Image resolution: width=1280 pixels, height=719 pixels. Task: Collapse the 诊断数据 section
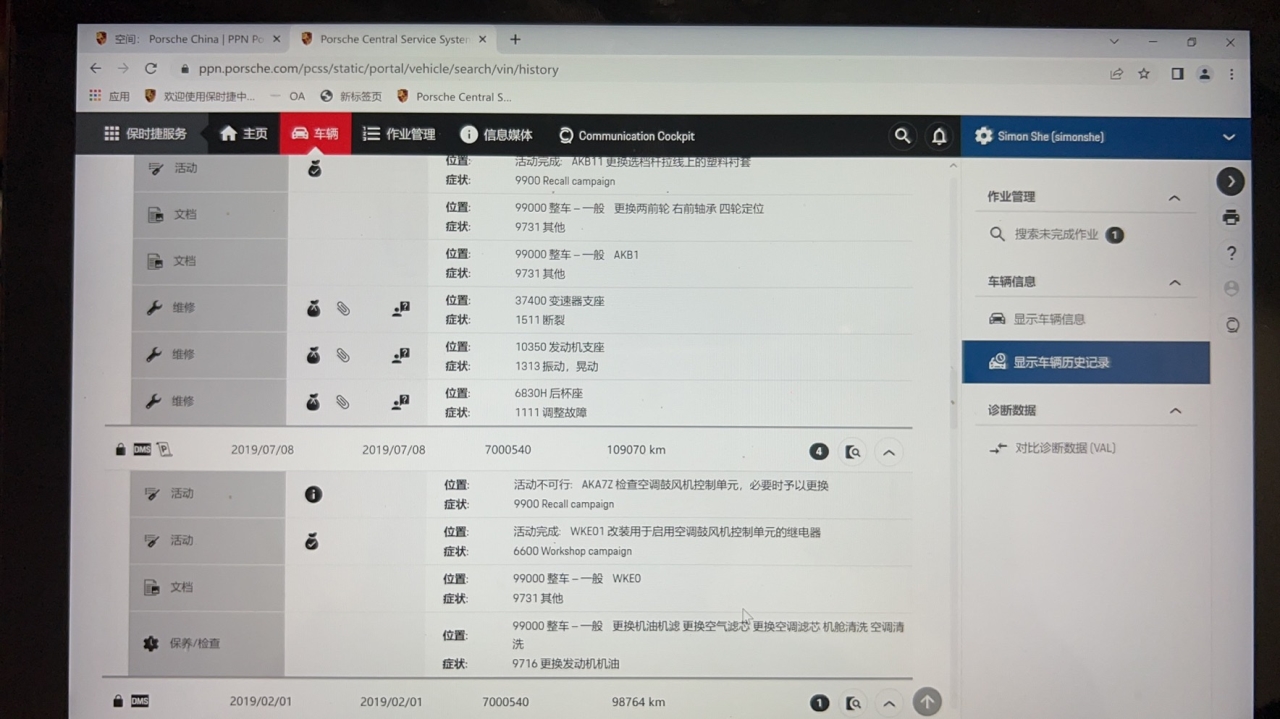point(1175,411)
